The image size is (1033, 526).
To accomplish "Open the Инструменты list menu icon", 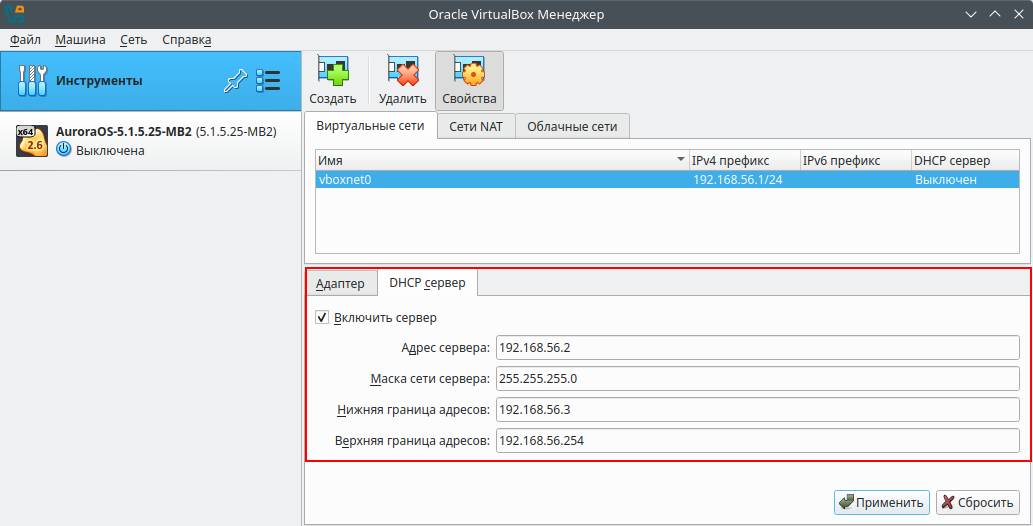I will [x=268, y=81].
